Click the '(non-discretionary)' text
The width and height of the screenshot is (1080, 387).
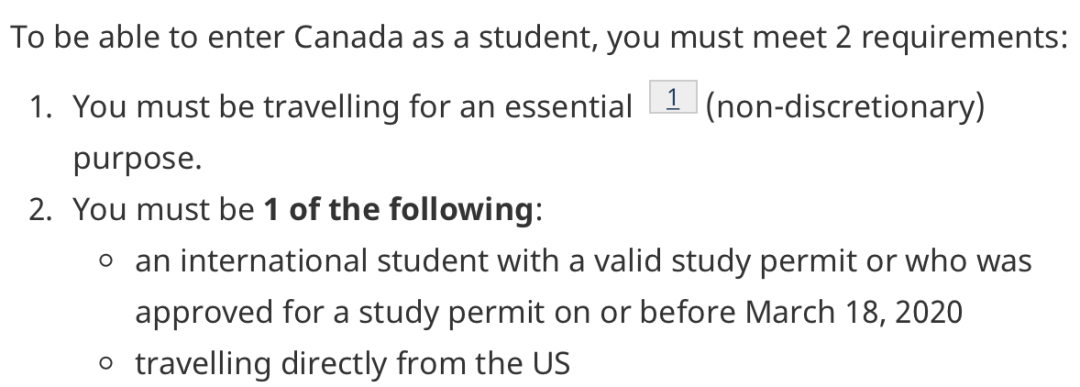point(845,107)
